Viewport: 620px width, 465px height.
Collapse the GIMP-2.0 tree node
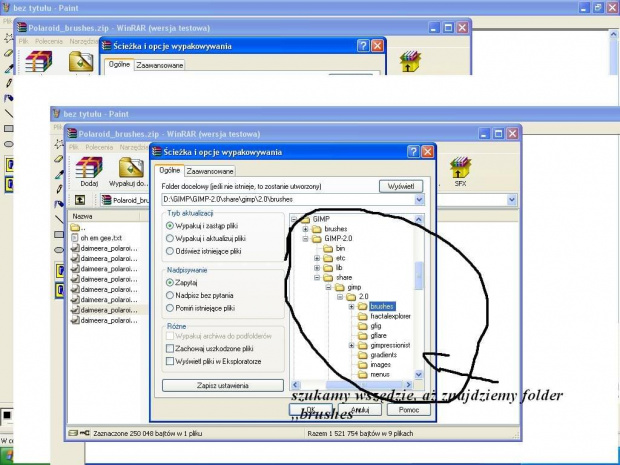point(305,239)
